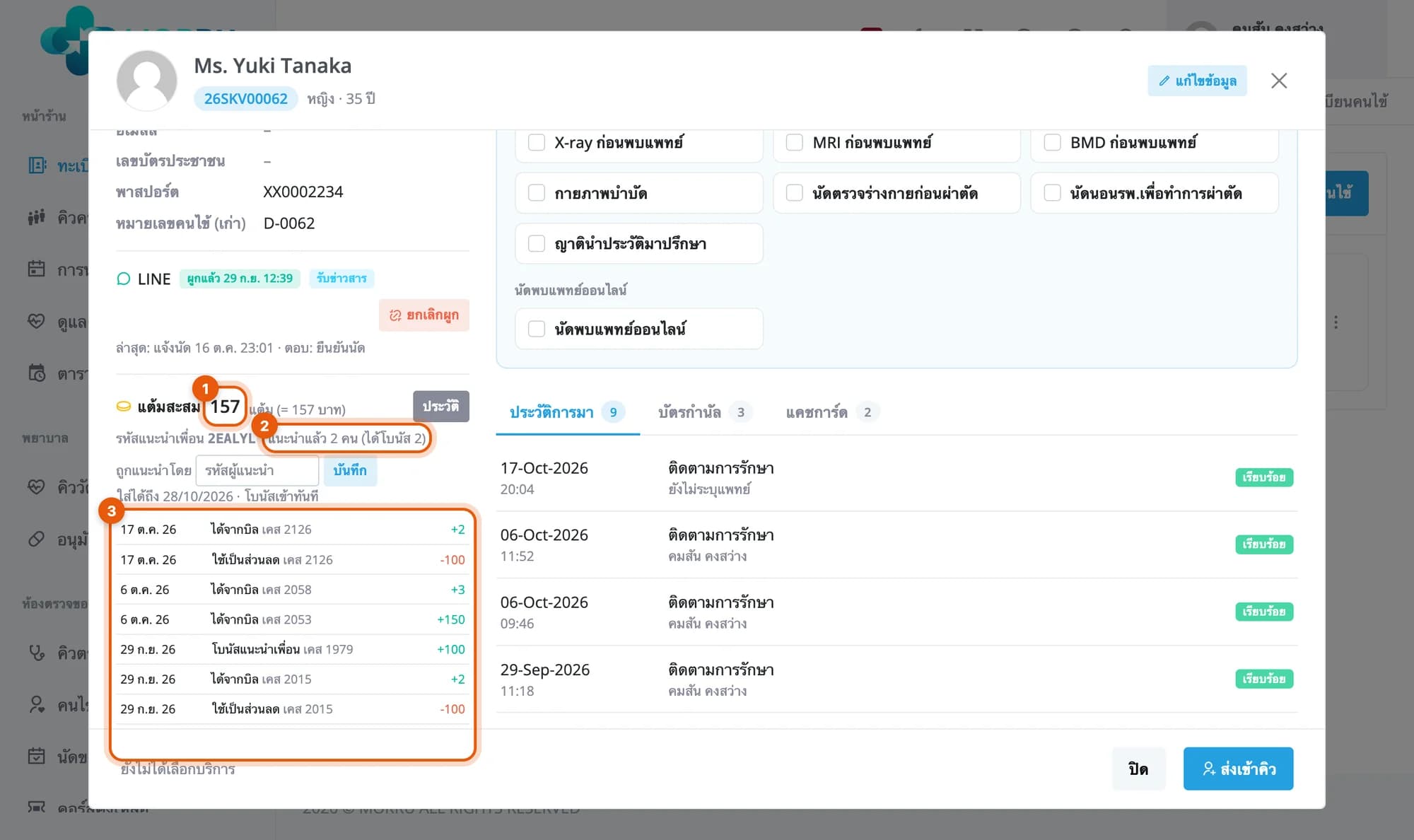Select the 29-Sep-2026 11:18 visit row
Viewport: 1414px width, 840px height.
point(896,679)
